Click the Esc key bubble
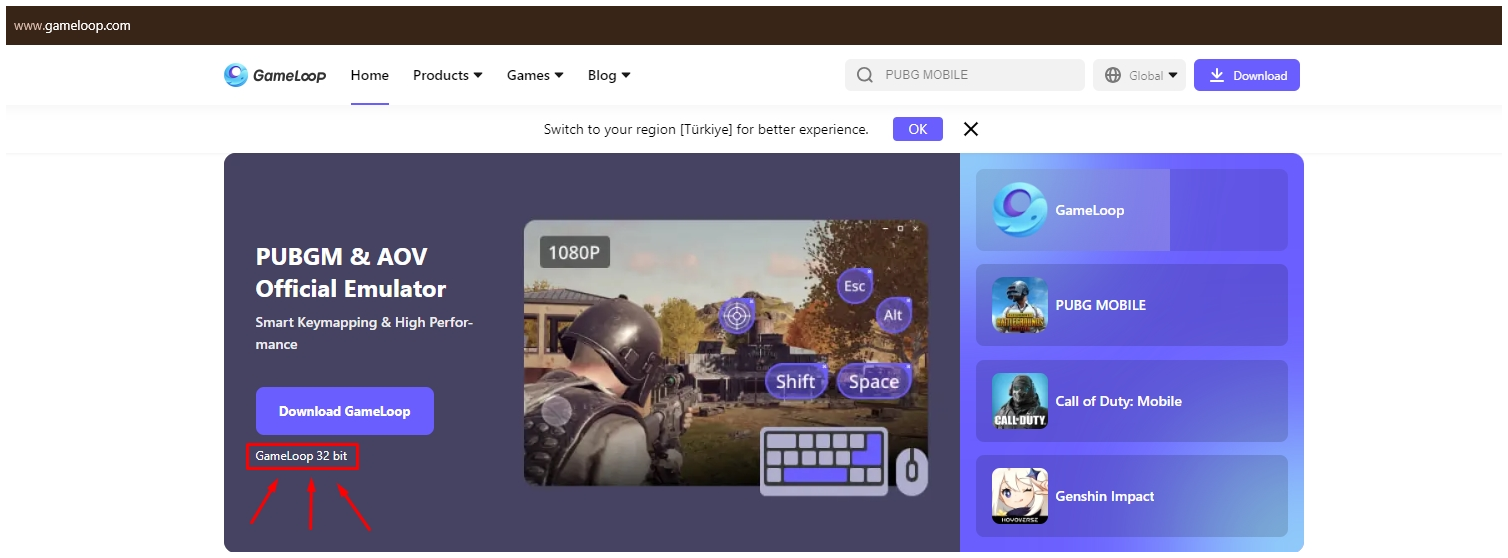The width and height of the screenshot is (1508, 558). tap(854, 286)
